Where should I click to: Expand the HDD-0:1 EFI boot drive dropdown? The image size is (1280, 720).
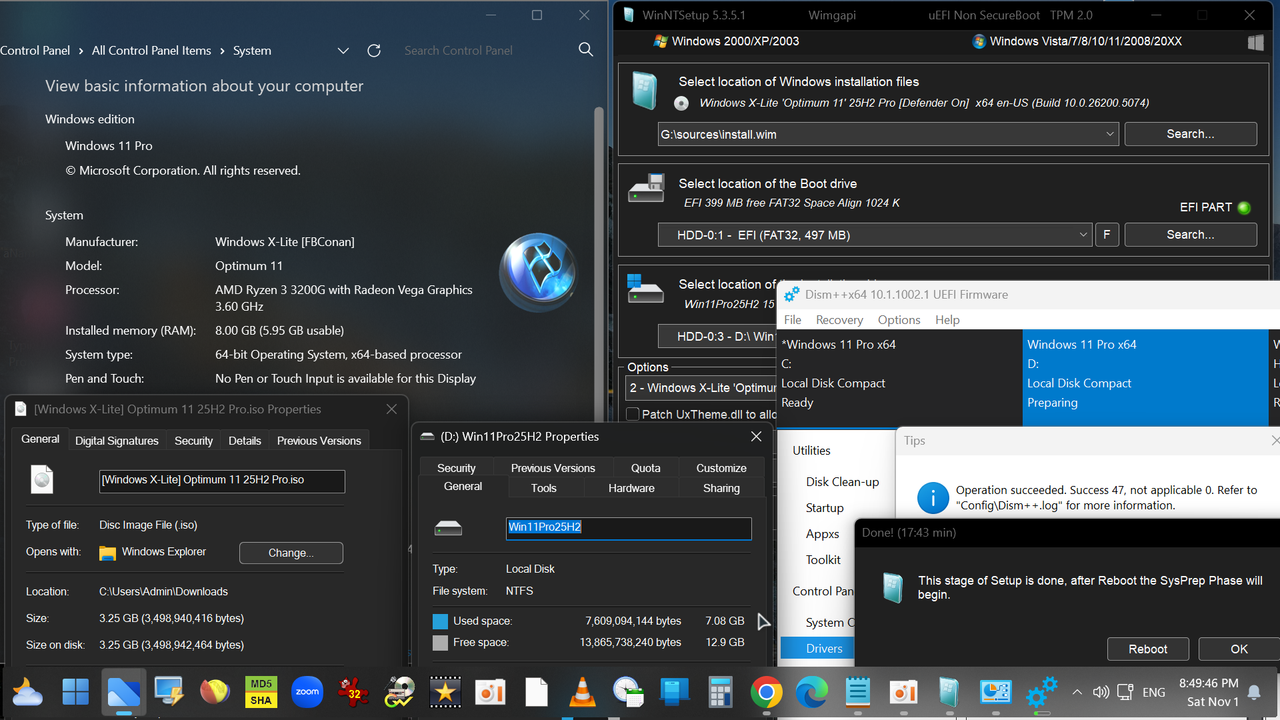pyautogui.click(x=1083, y=234)
